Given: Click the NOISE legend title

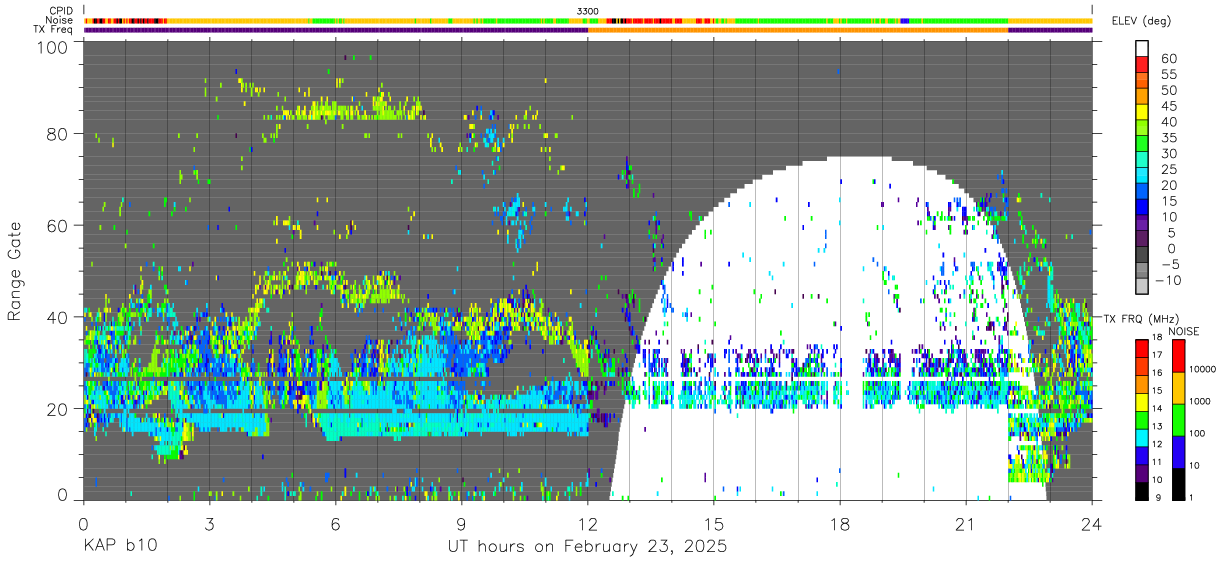Looking at the screenshot, I should coord(1183,331).
